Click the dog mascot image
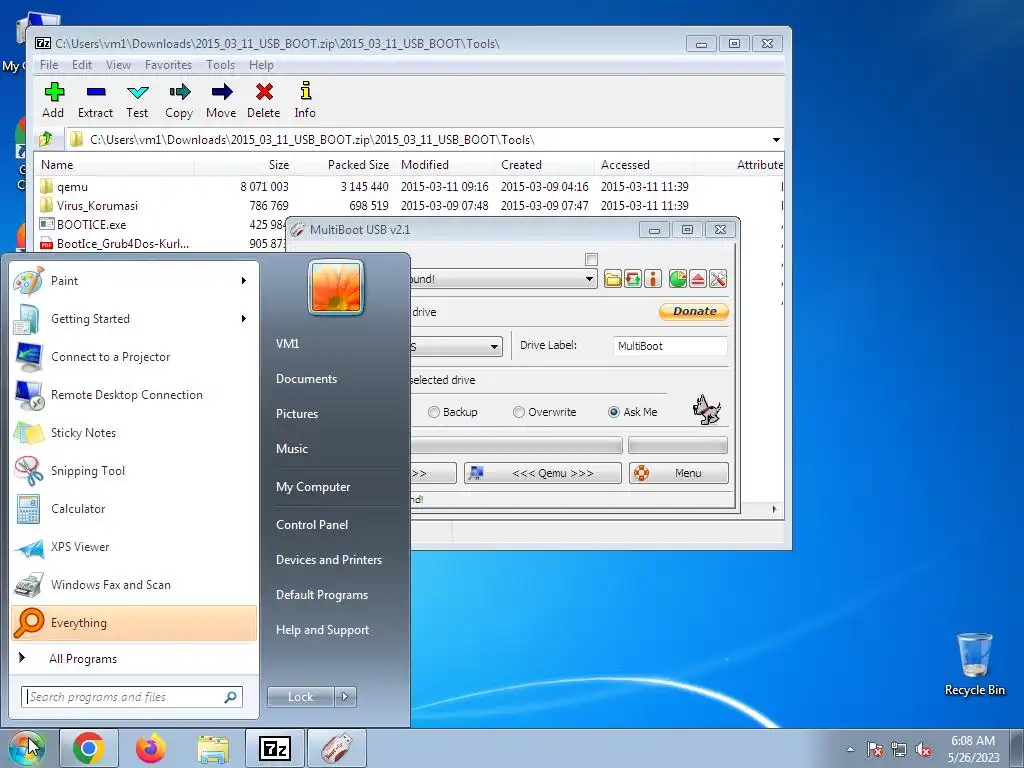The width and height of the screenshot is (1024, 768). pos(707,409)
